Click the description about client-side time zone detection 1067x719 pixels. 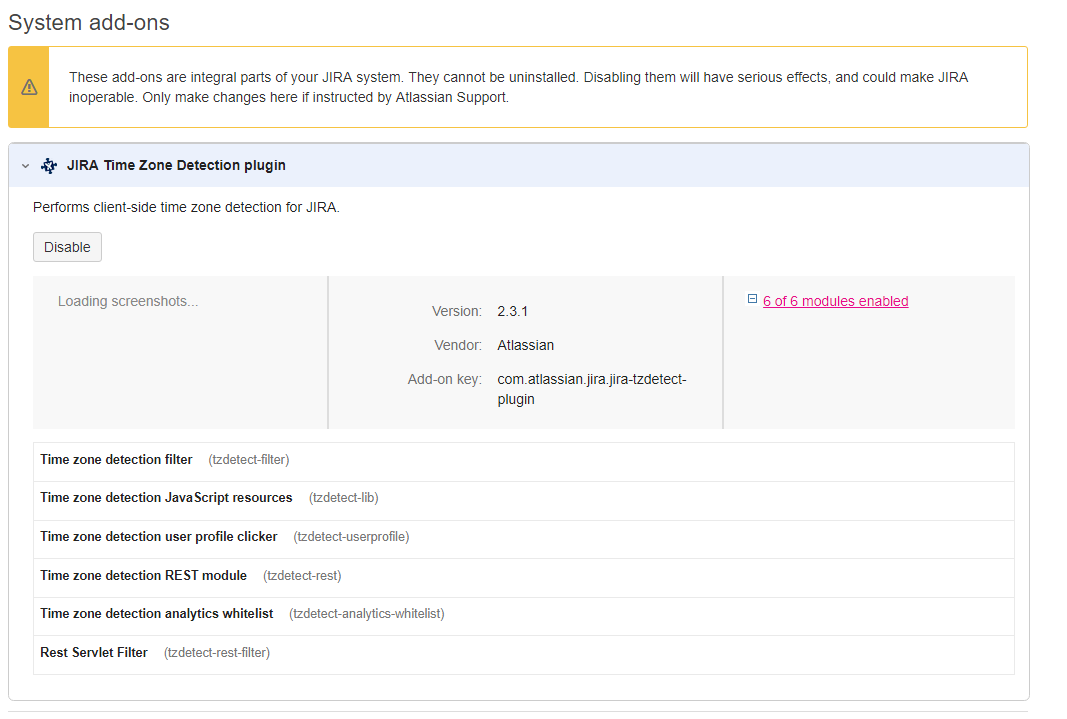pyautogui.click(x=186, y=207)
